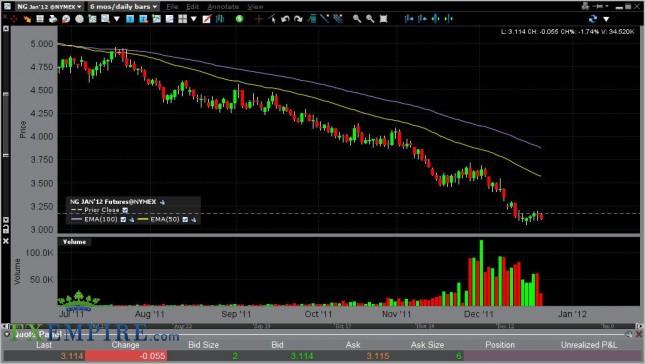Viewport: 645px width, 364px height.
Task: Click the four-pane layout icon
Action: click(x=183, y=19)
